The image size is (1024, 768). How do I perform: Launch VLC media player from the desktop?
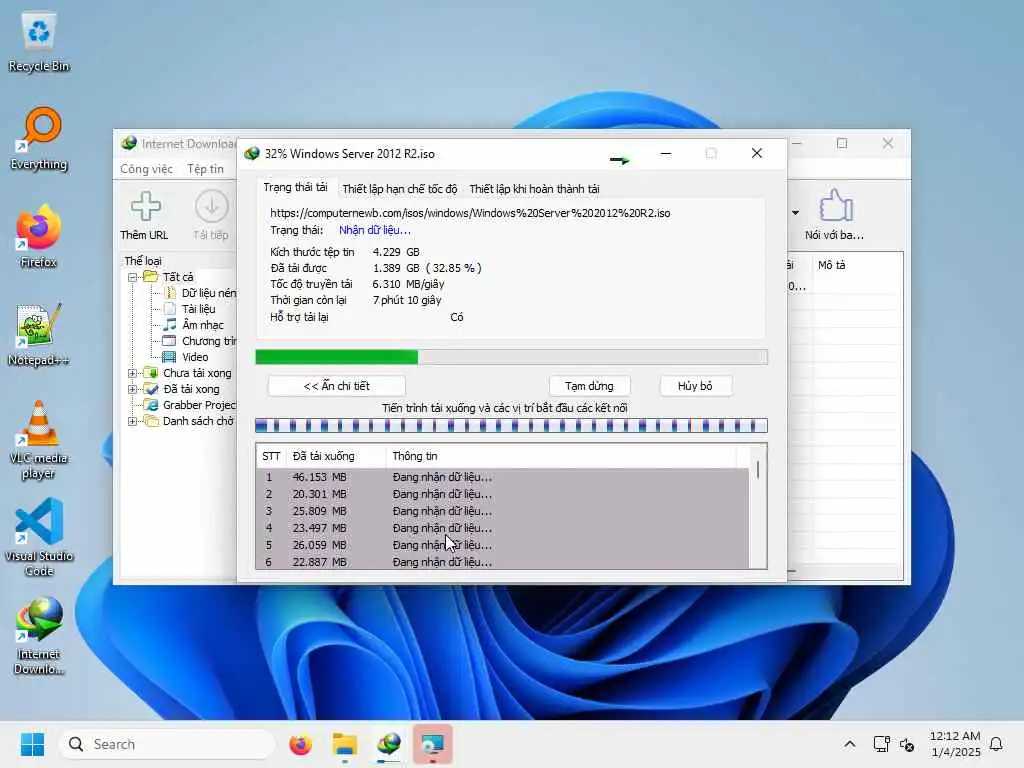tap(39, 440)
